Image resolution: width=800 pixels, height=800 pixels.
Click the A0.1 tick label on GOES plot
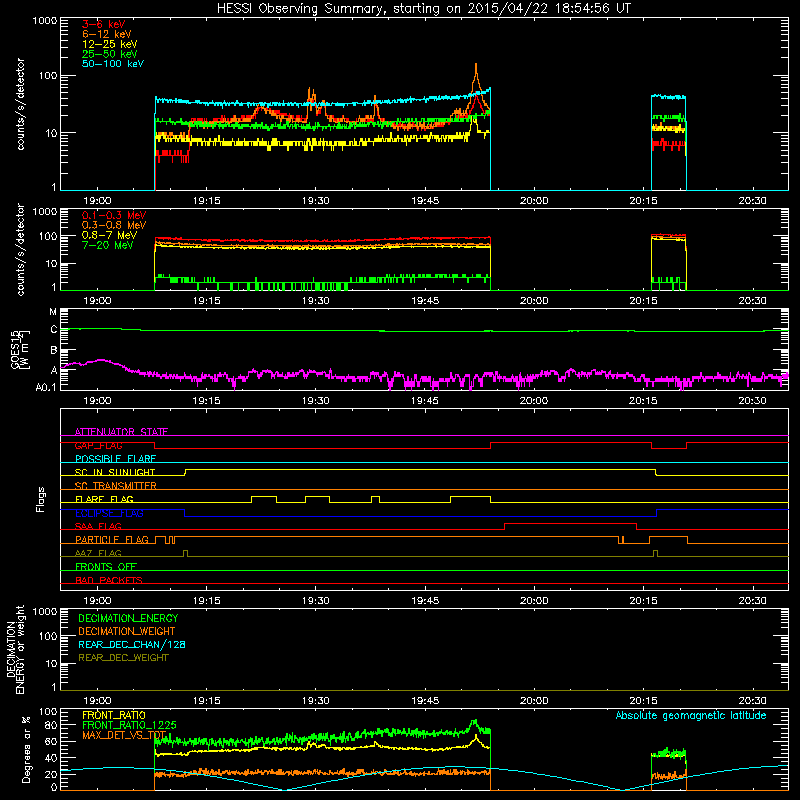[46, 388]
